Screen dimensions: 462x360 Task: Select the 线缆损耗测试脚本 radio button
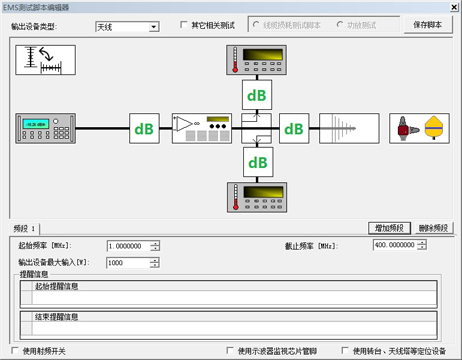pos(256,25)
